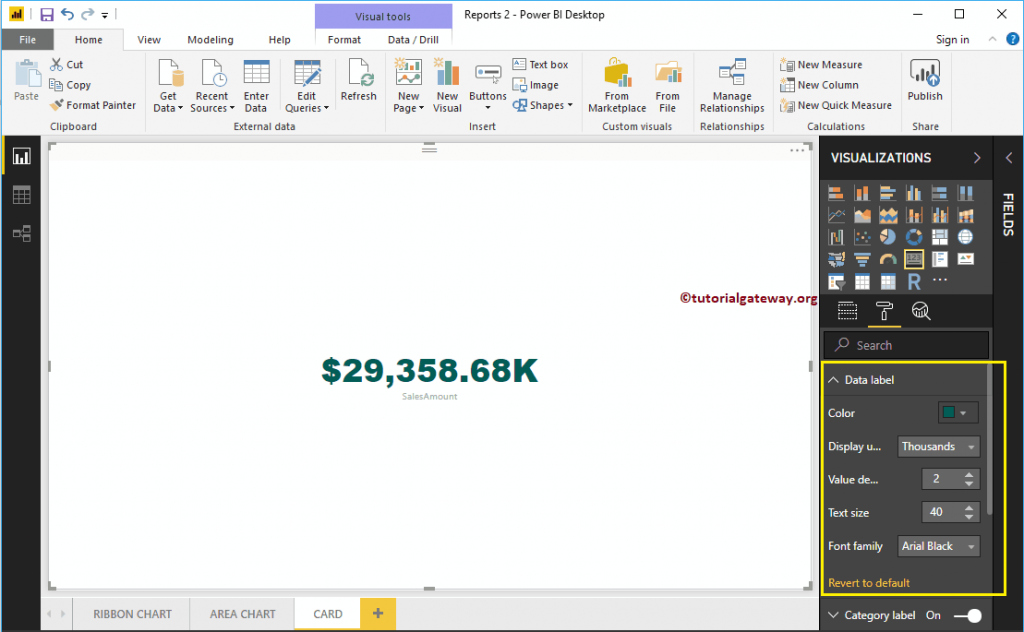Image resolution: width=1024 pixels, height=632 pixels.
Task: Open the Font family dropdown
Action: point(938,546)
